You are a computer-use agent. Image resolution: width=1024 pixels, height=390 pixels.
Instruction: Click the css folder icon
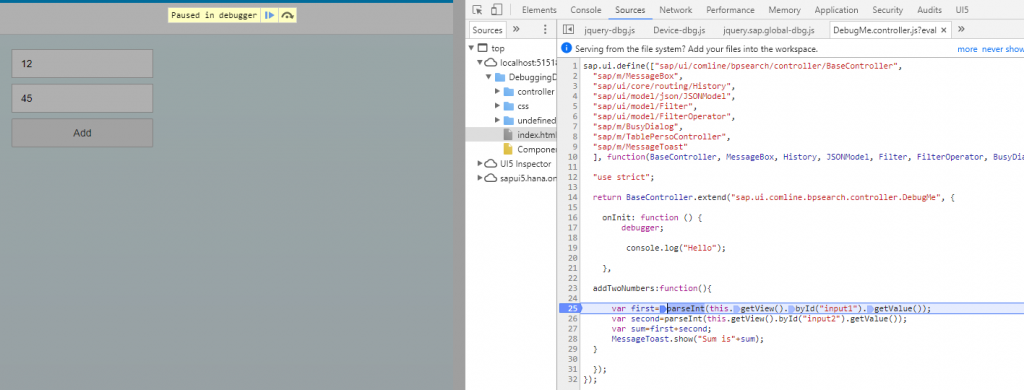click(x=509, y=106)
